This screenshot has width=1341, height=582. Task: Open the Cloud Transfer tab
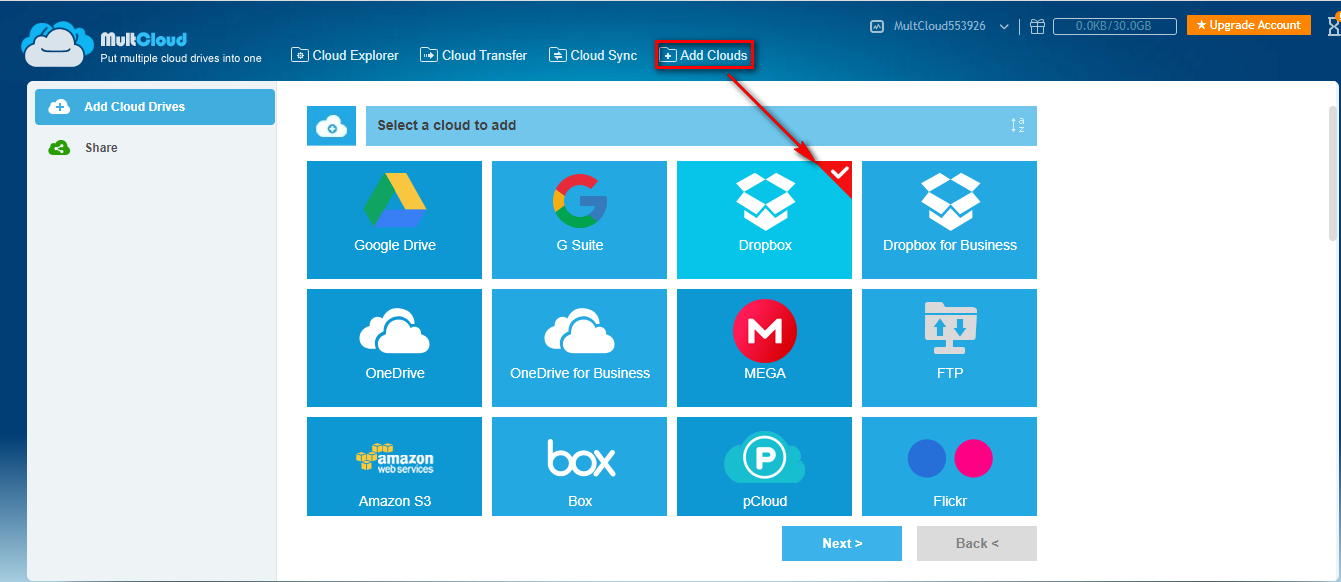[x=473, y=55]
